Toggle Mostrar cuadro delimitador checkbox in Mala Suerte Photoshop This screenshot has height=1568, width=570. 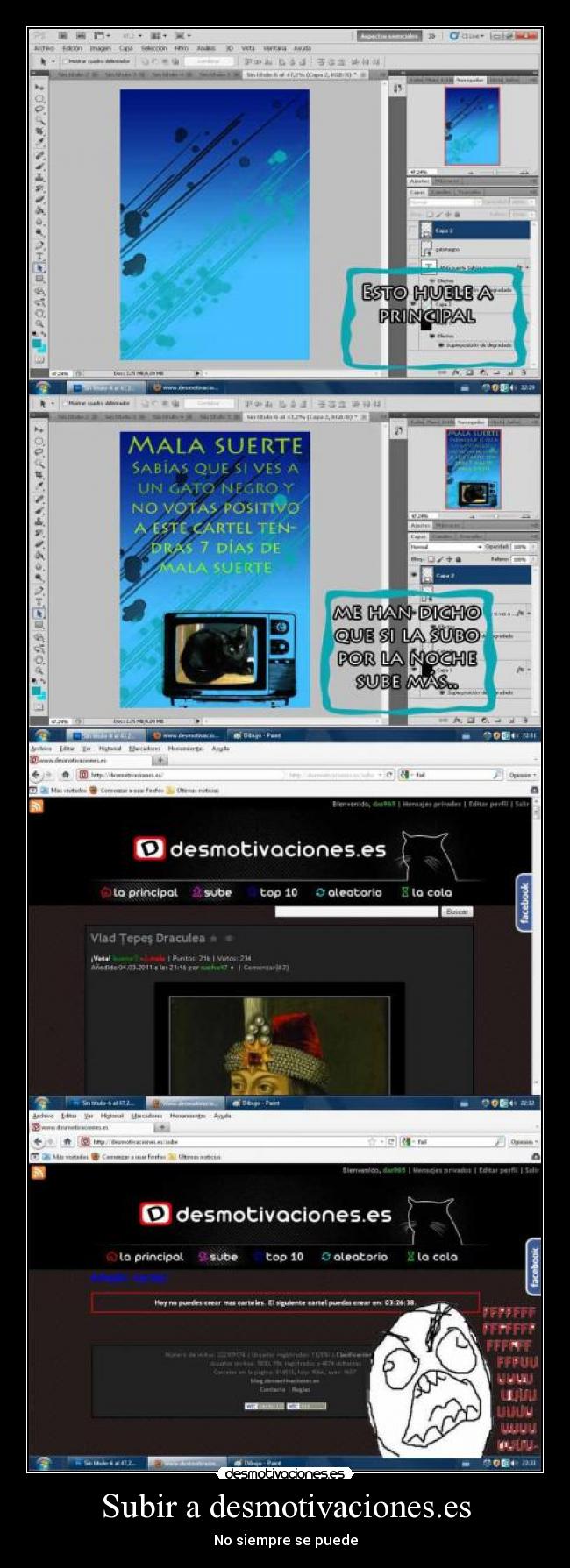pyautogui.click(x=65, y=403)
